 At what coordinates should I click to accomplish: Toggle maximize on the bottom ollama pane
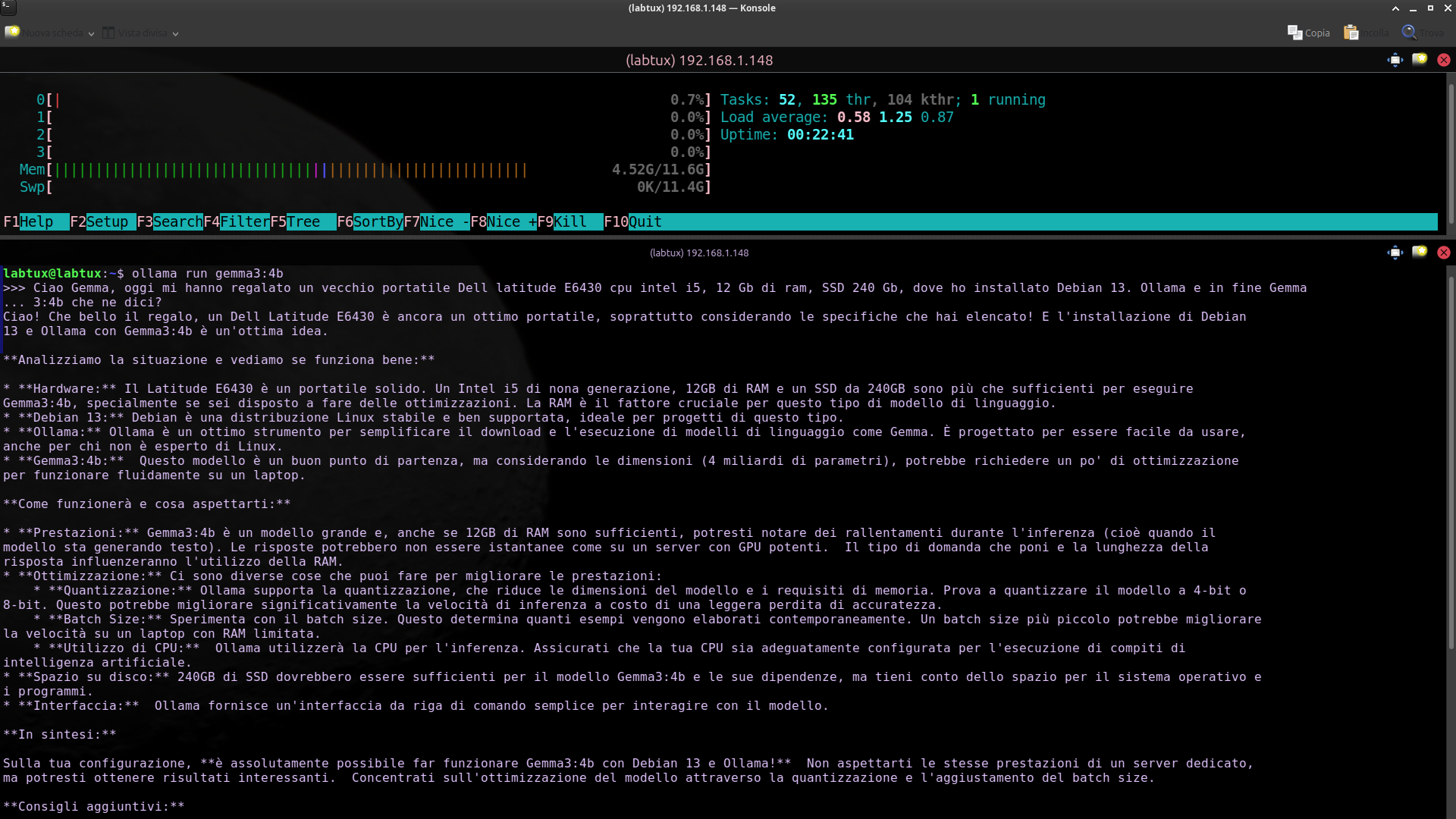click(x=1395, y=253)
